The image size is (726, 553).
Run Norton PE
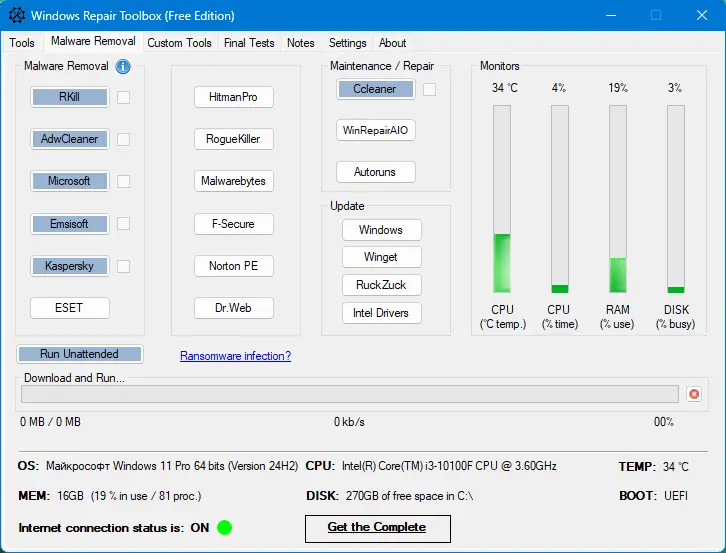coord(233,266)
